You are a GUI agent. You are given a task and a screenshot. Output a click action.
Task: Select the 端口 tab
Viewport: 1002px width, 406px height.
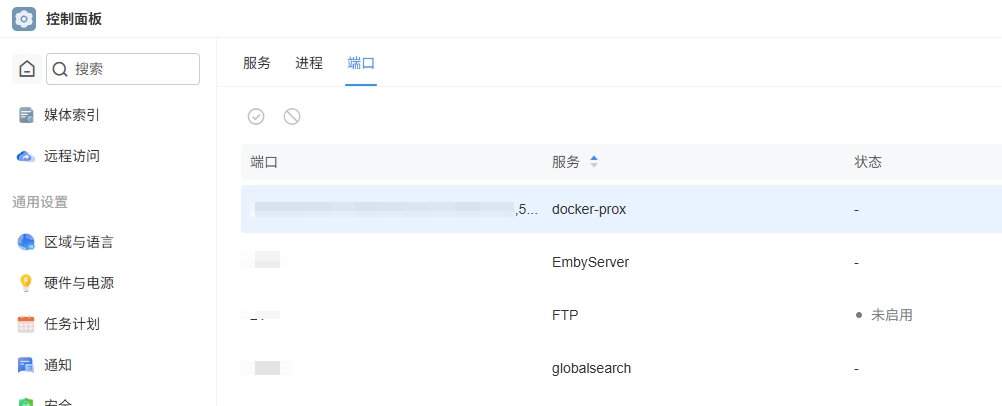click(x=361, y=63)
